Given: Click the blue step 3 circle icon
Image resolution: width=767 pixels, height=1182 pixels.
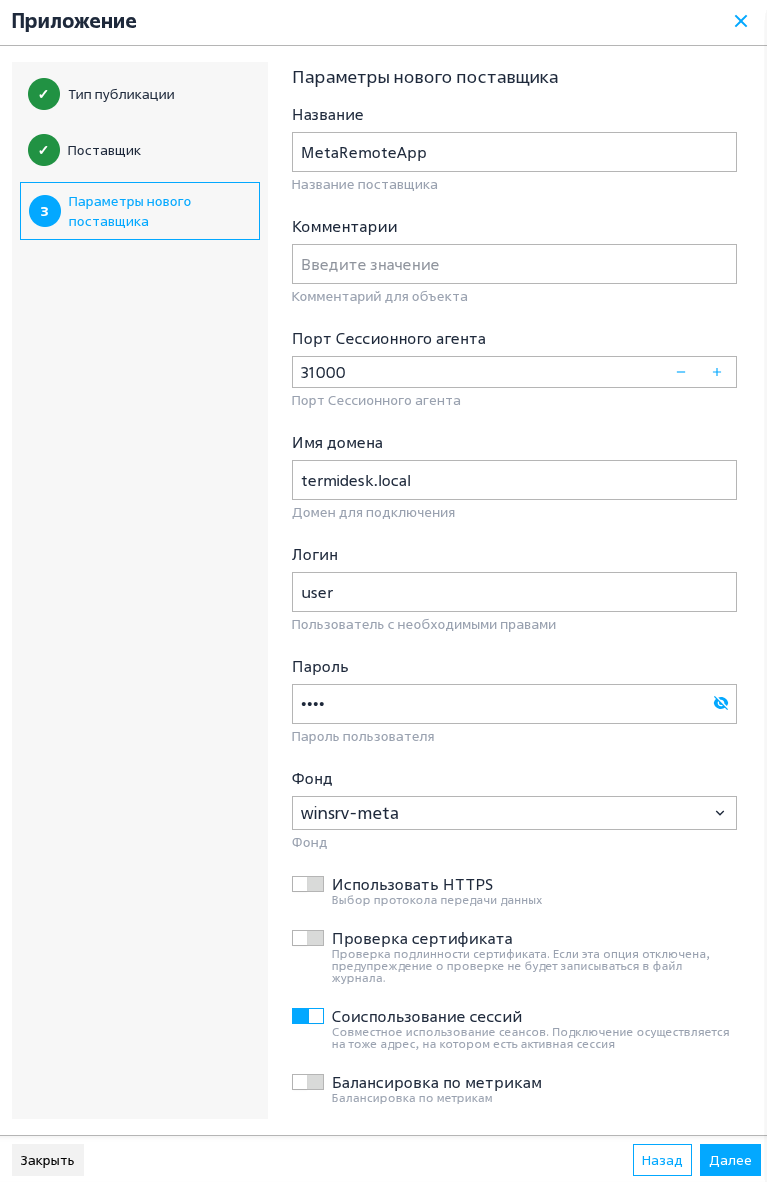Looking at the screenshot, I should click(44, 211).
